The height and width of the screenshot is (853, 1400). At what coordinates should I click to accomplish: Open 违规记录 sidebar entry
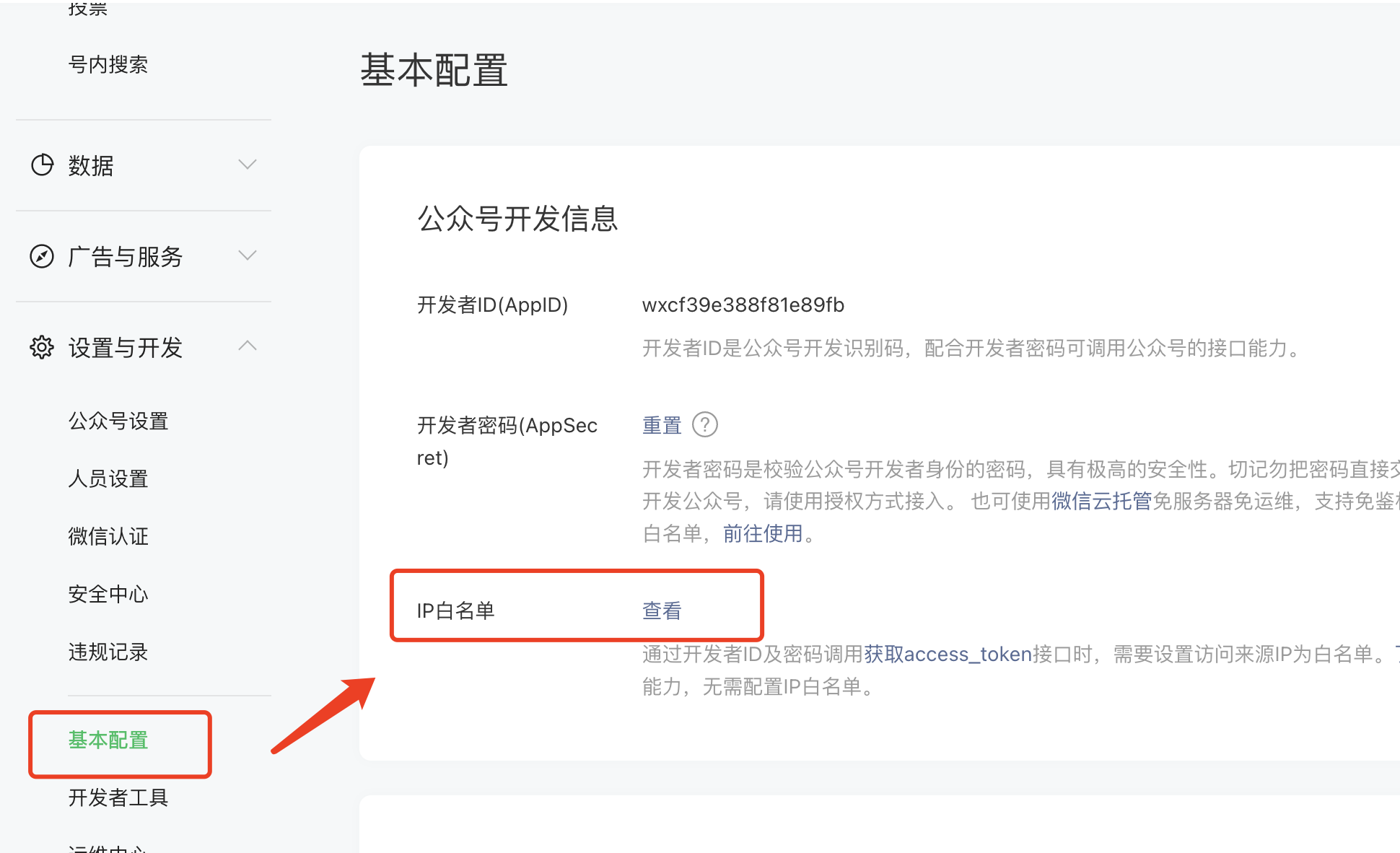point(108,652)
